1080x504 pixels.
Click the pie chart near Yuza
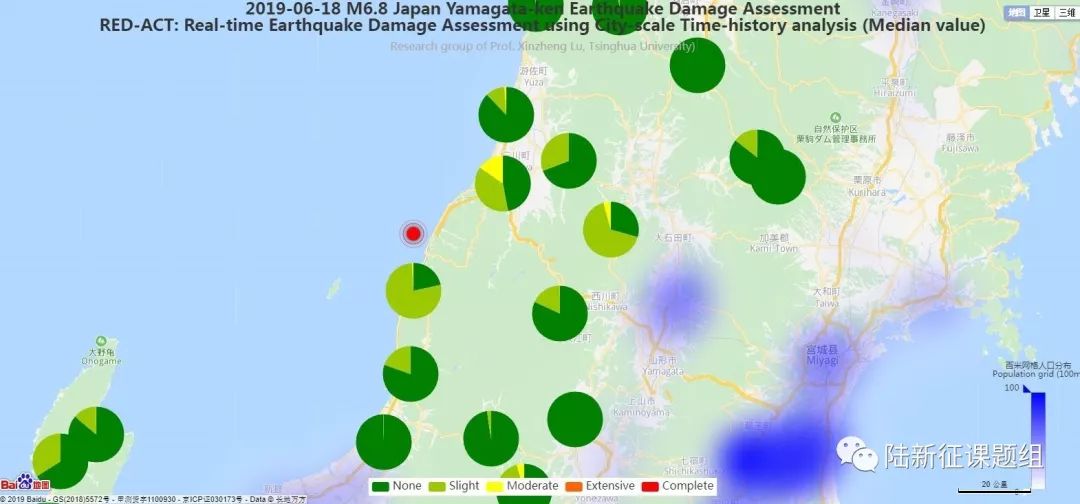pos(506,115)
